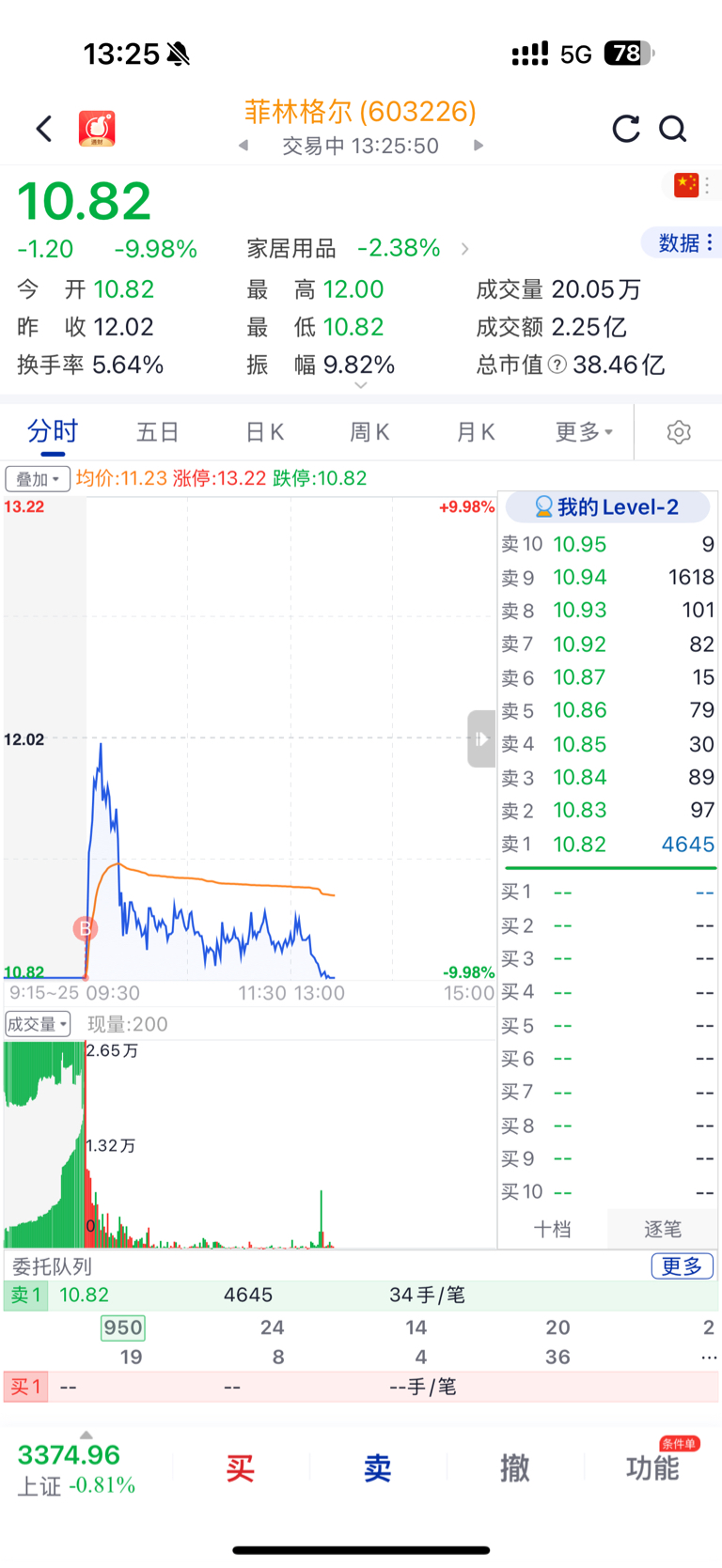
Task: Switch to the 日K tab
Action: click(264, 432)
